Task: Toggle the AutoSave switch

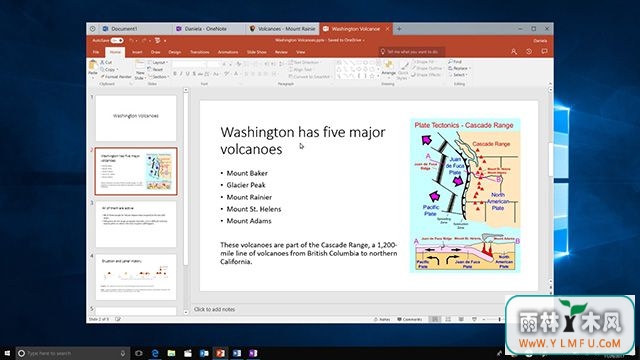Action: [x=117, y=40]
